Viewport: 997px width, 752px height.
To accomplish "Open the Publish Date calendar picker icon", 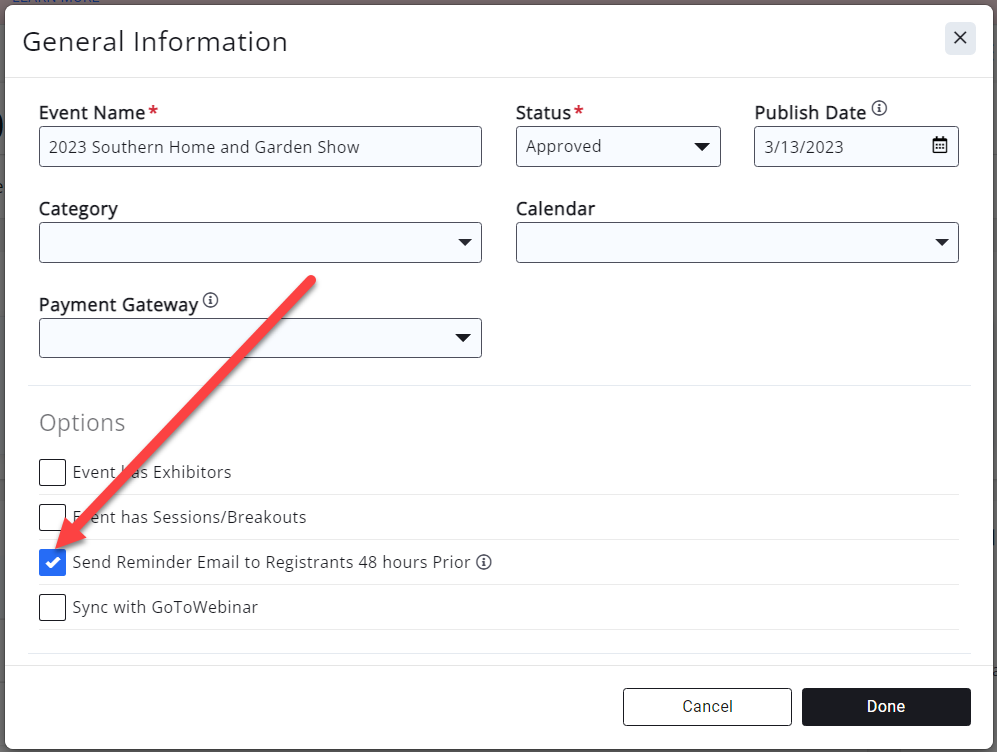I will tap(939, 146).
